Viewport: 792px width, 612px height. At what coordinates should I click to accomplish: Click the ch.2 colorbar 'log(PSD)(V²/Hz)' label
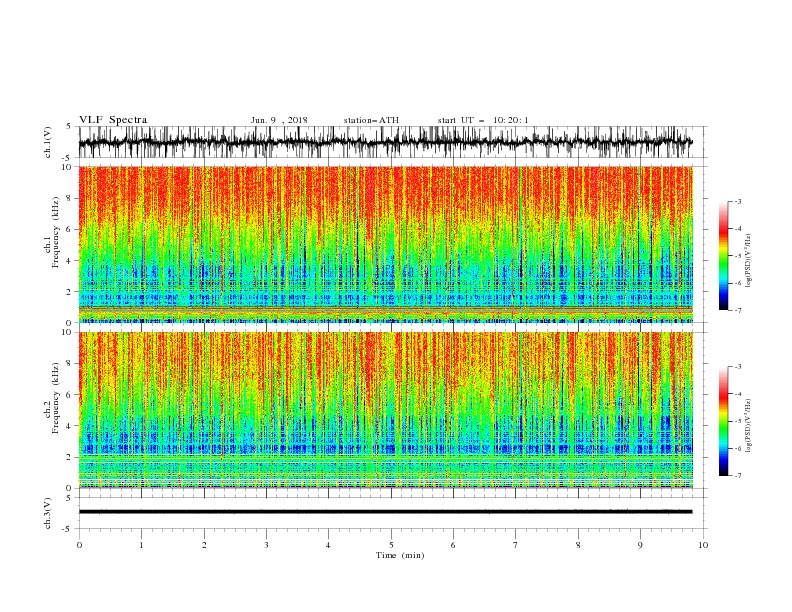pos(748,426)
